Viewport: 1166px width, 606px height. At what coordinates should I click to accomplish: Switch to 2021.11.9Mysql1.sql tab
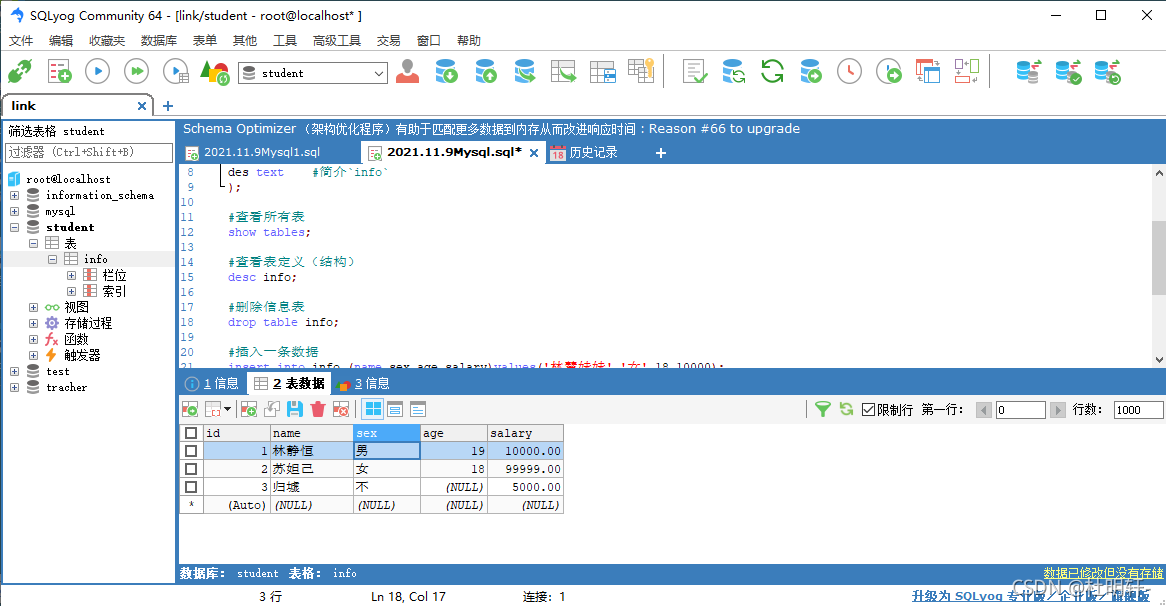coord(262,152)
